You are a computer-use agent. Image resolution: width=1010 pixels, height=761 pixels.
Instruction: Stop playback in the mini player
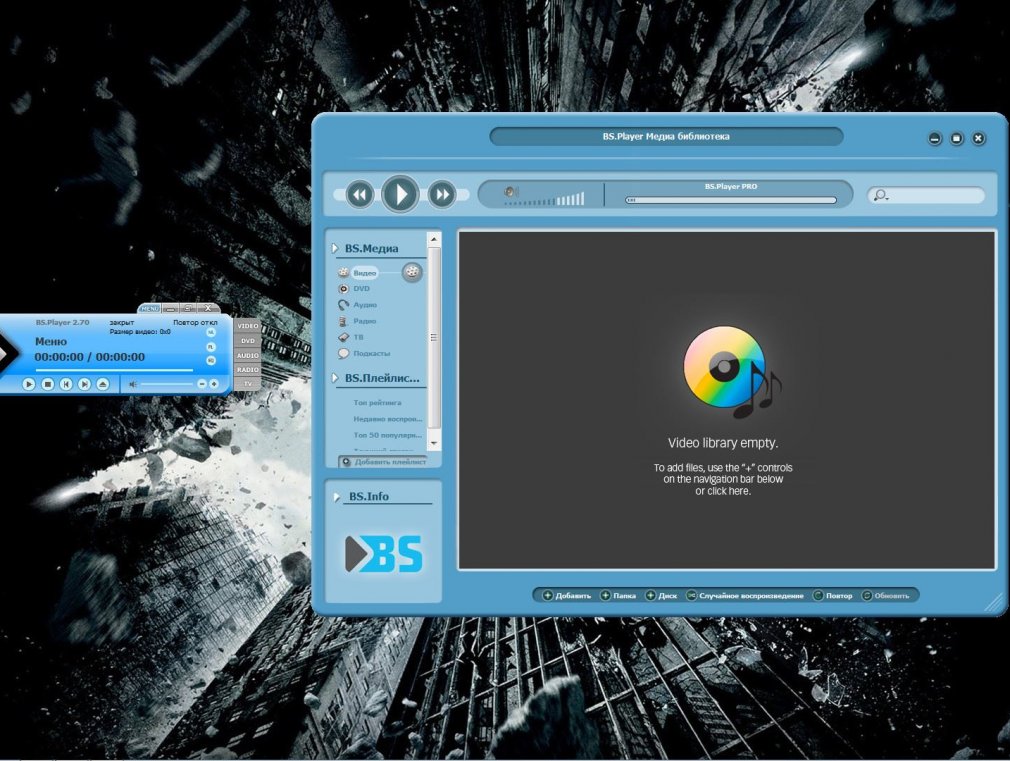pos(47,384)
